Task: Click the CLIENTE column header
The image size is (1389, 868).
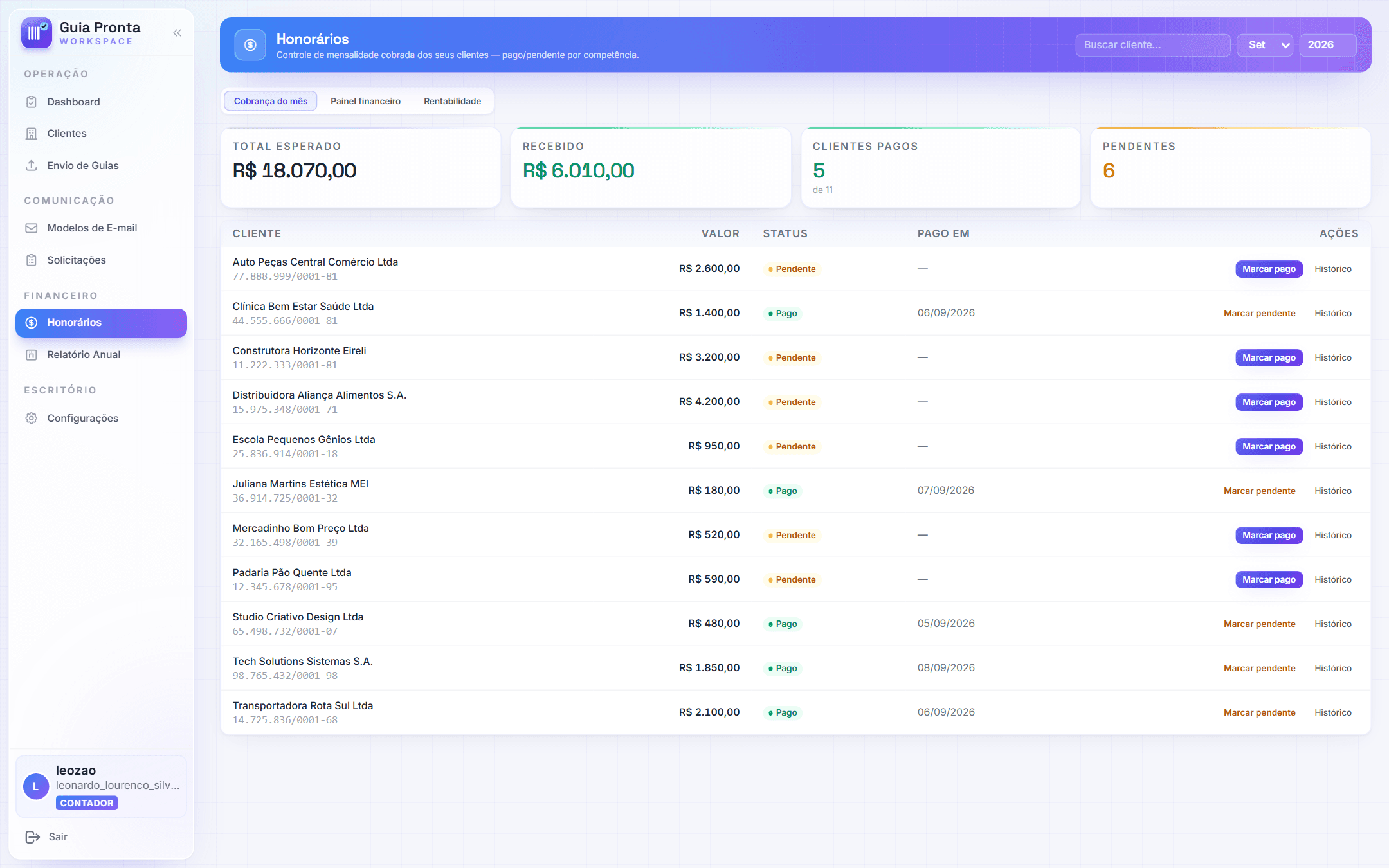Action: click(257, 233)
